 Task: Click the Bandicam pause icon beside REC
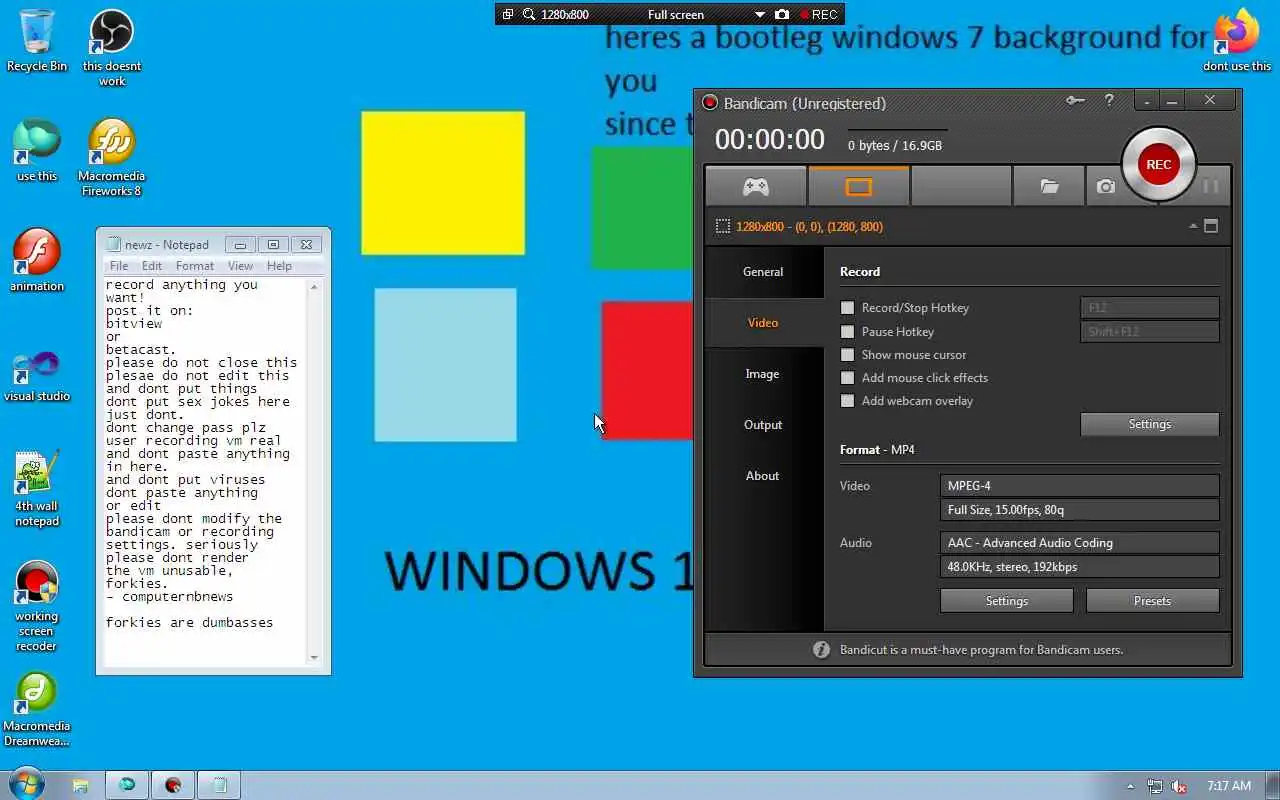(x=1210, y=187)
